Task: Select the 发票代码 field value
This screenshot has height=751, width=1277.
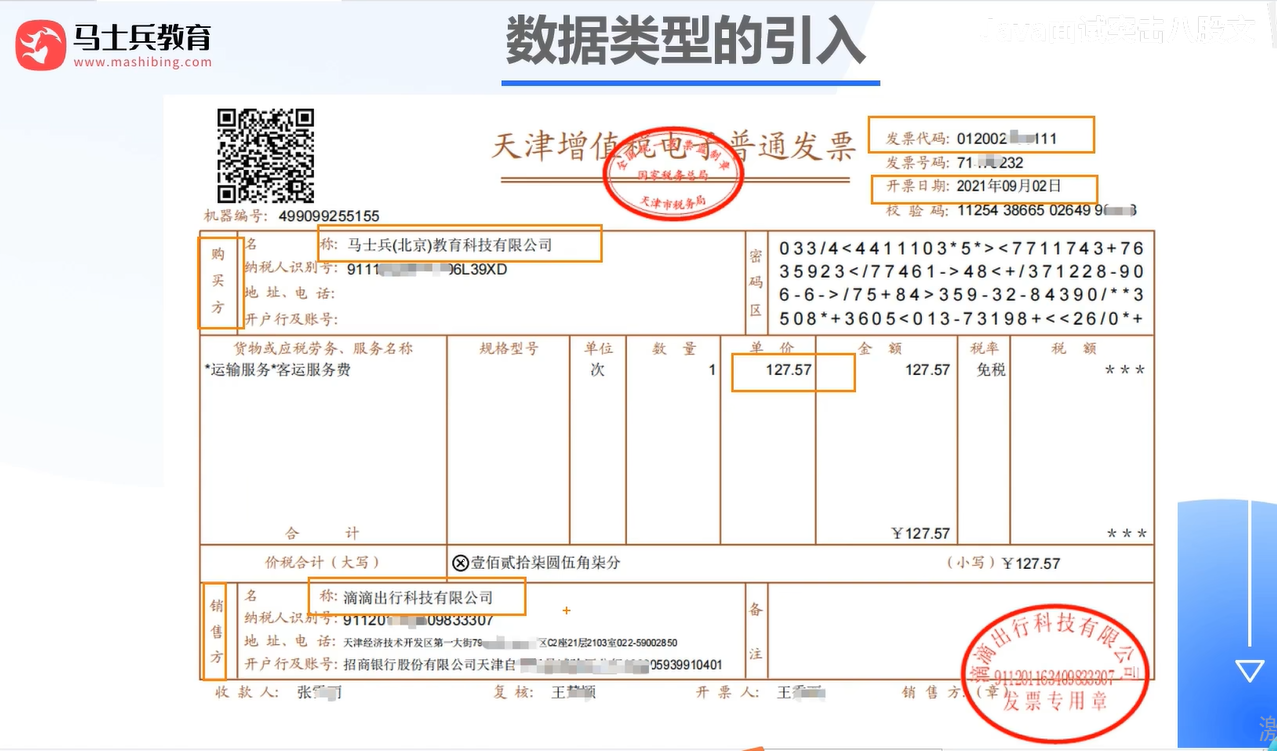Action: [x=1007, y=138]
